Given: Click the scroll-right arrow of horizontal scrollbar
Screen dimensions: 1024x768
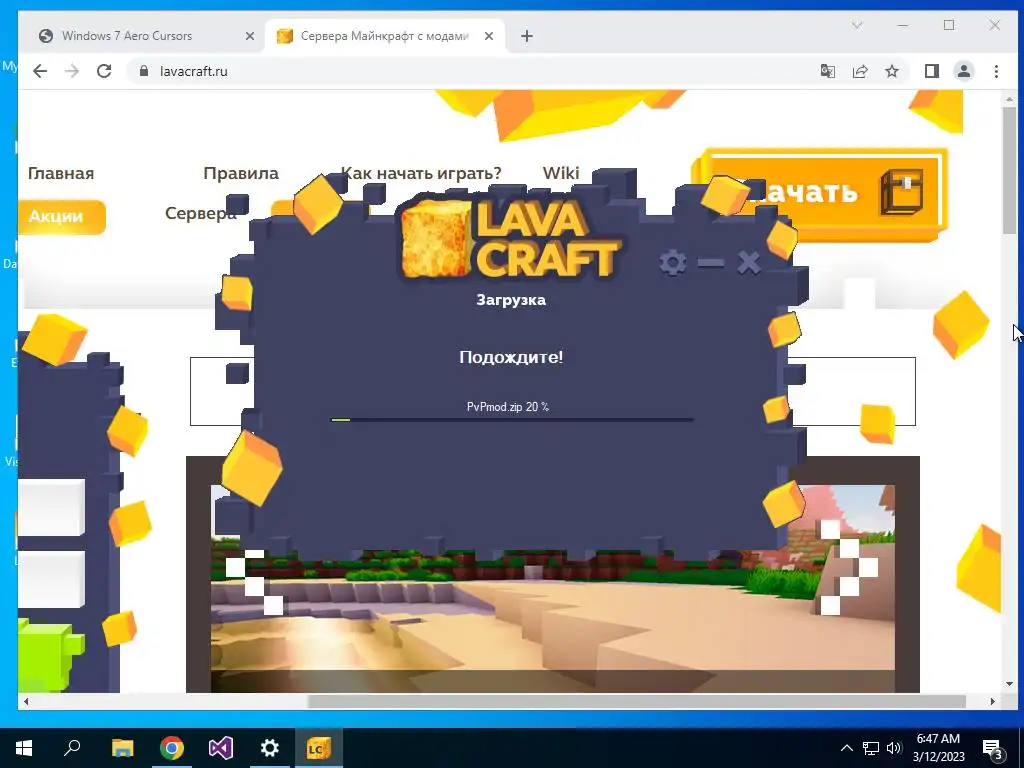Looking at the screenshot, I should click(x=992, y=701).
